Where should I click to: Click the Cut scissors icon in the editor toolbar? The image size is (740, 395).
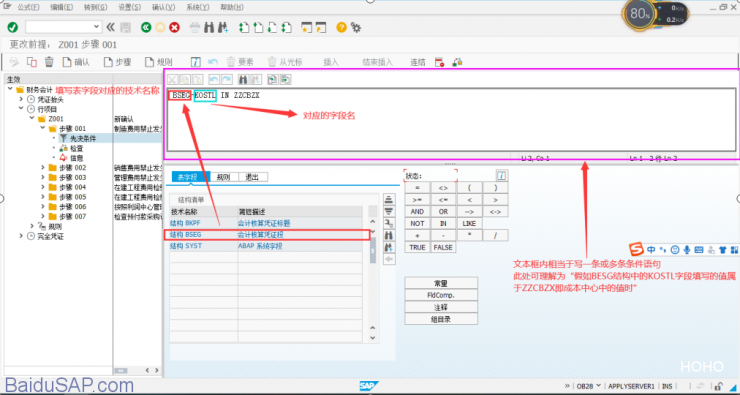(173, 79)
